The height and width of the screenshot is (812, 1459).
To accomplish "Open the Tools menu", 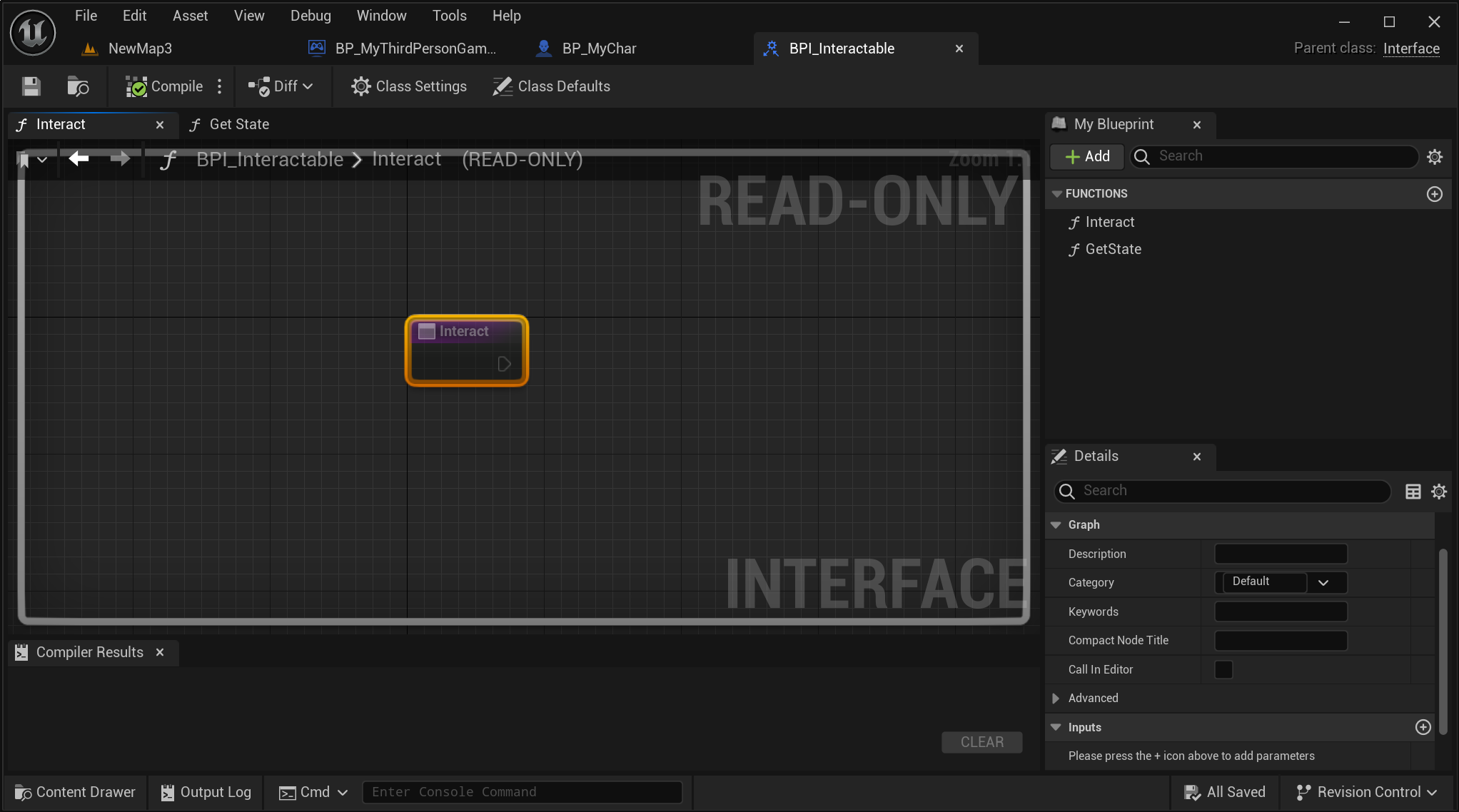I will 449,15.
